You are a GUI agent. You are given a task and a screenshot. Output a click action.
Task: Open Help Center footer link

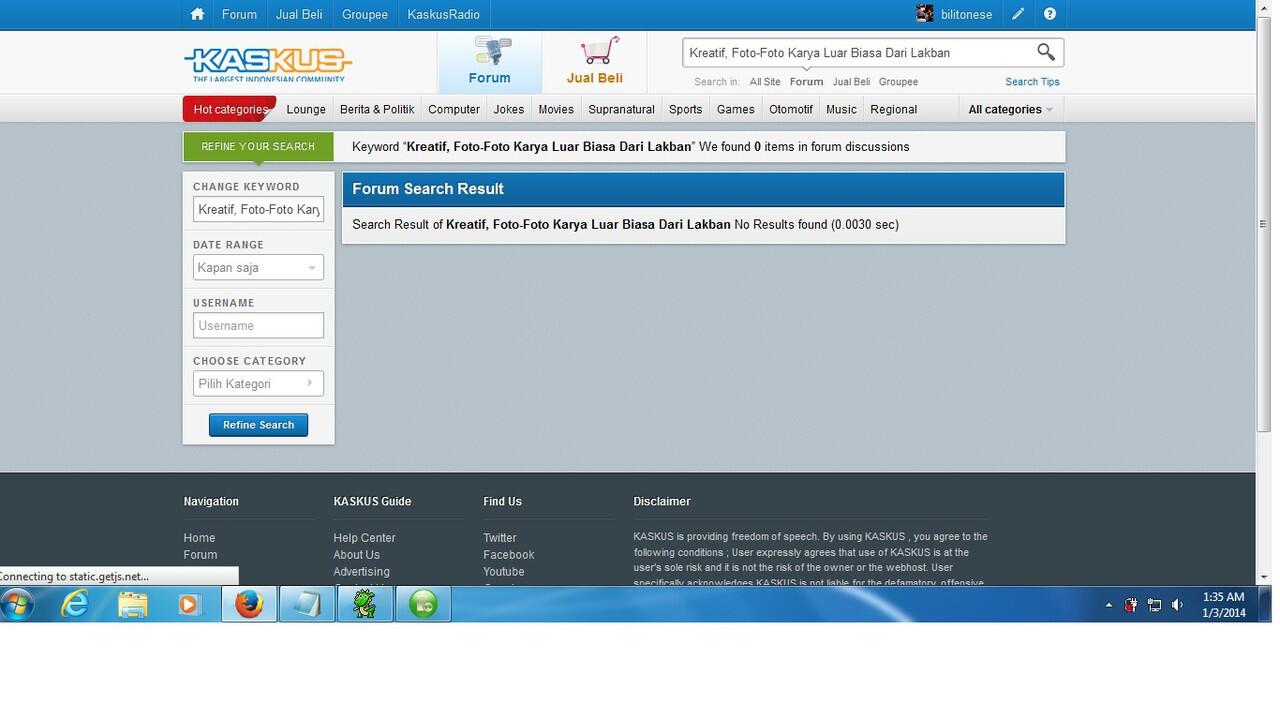[x=364, y=538]
